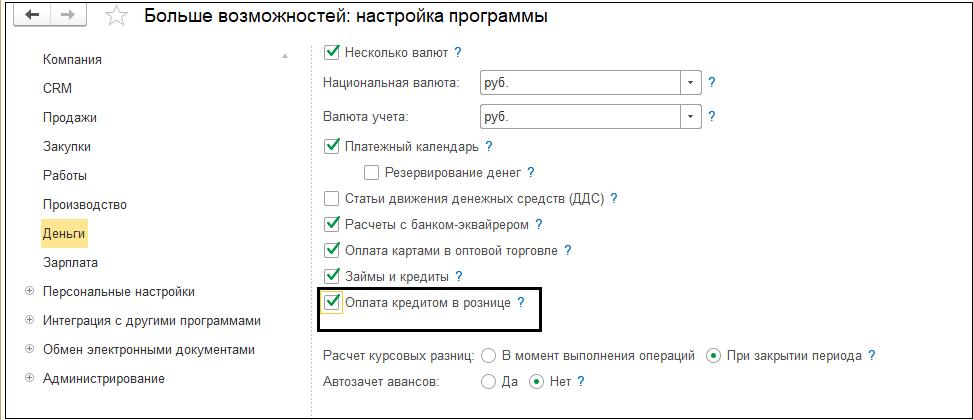The width and height of the screenshot is (973, 420).
Task: Click the Валюта учета input field
Action: tap(579, 117)
